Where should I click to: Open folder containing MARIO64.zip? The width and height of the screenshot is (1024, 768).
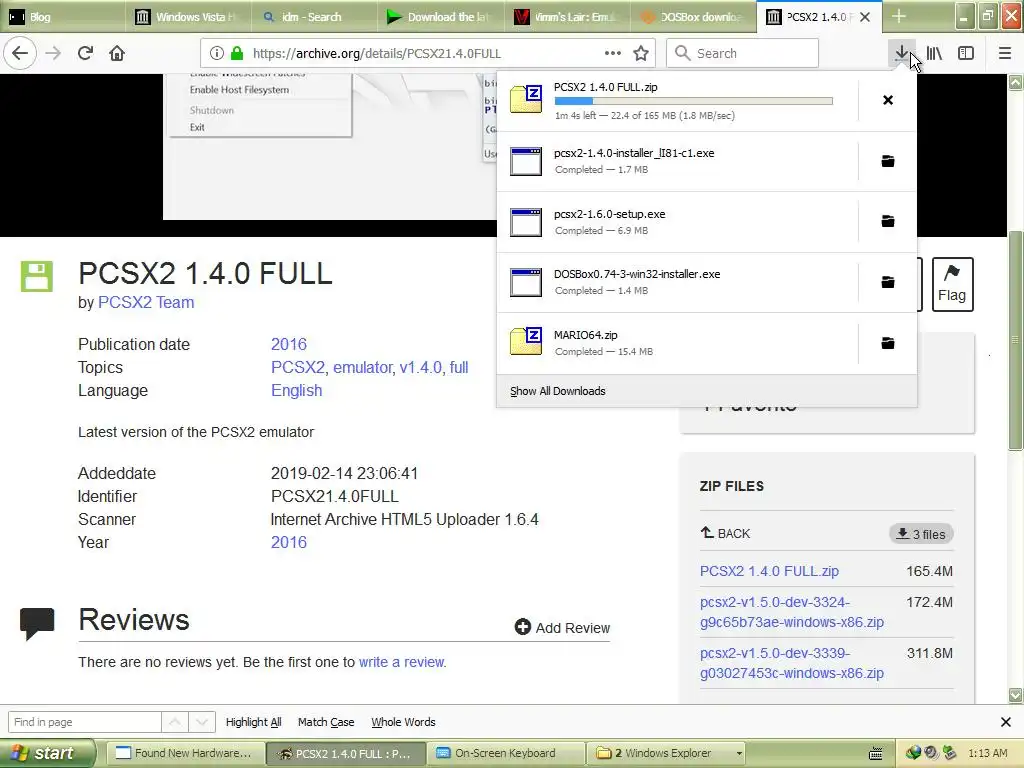888,343
